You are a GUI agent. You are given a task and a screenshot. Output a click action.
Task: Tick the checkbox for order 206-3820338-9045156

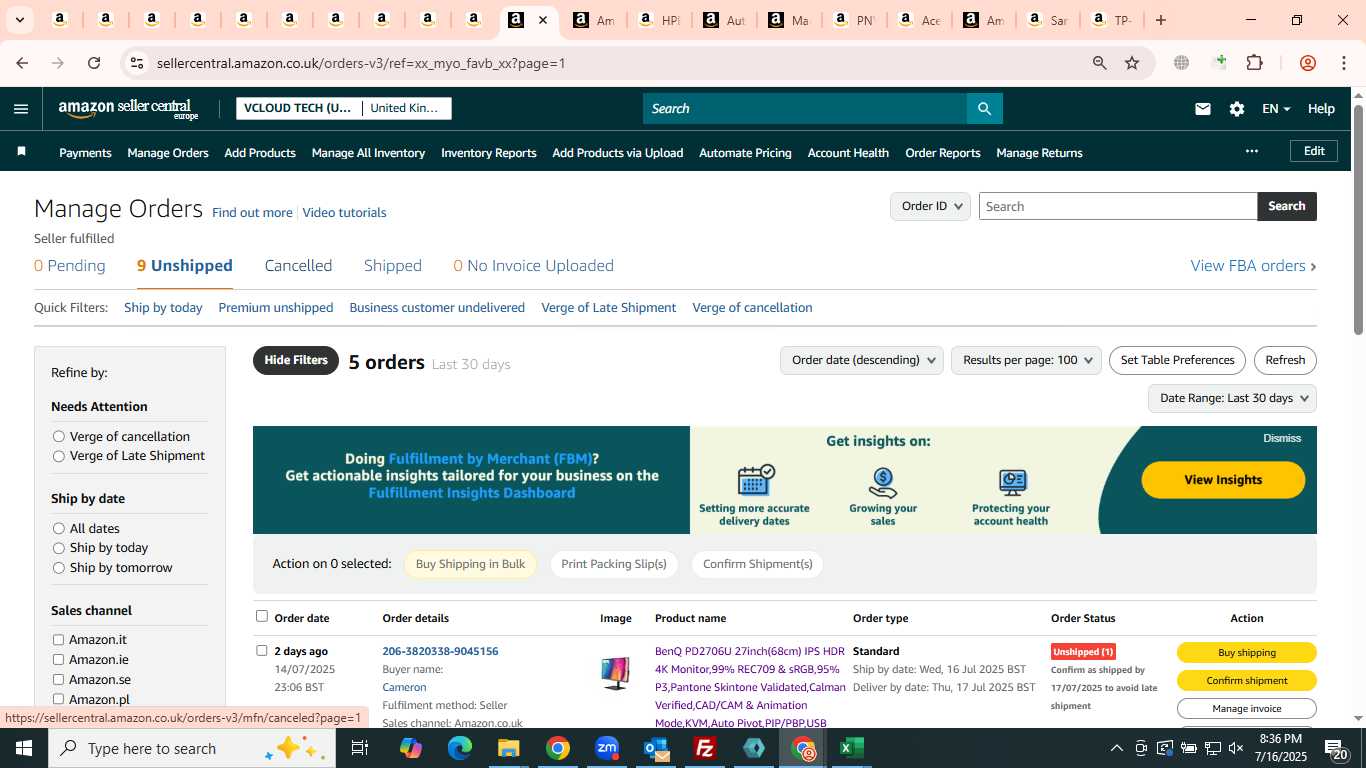click(262, 650)
